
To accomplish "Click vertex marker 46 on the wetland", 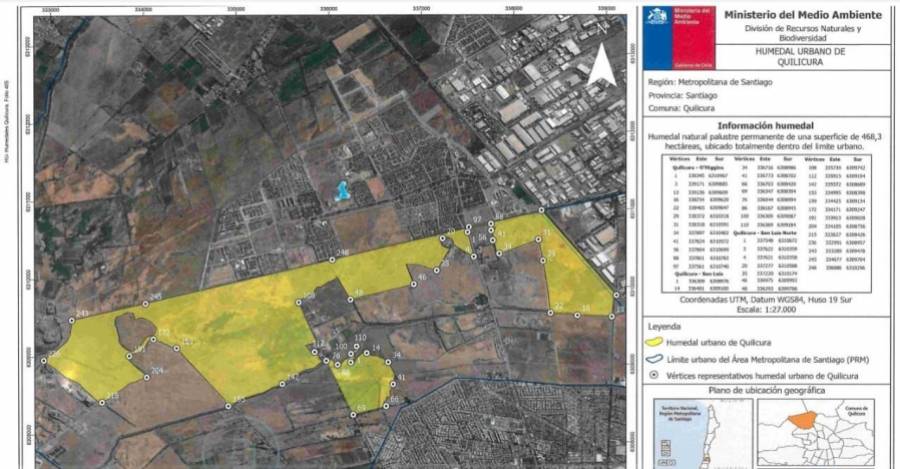I will pyautogui.click(x=412, y=284).
